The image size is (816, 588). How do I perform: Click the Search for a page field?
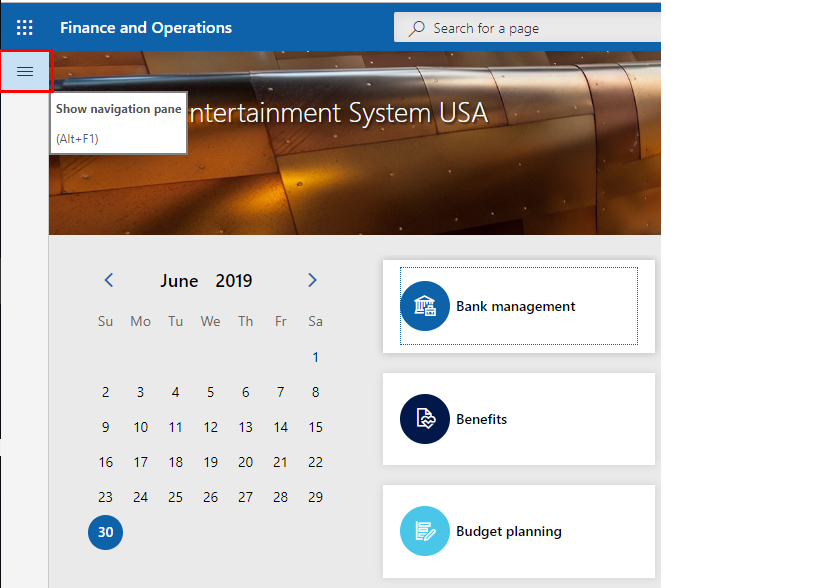[x=528, y=28]
